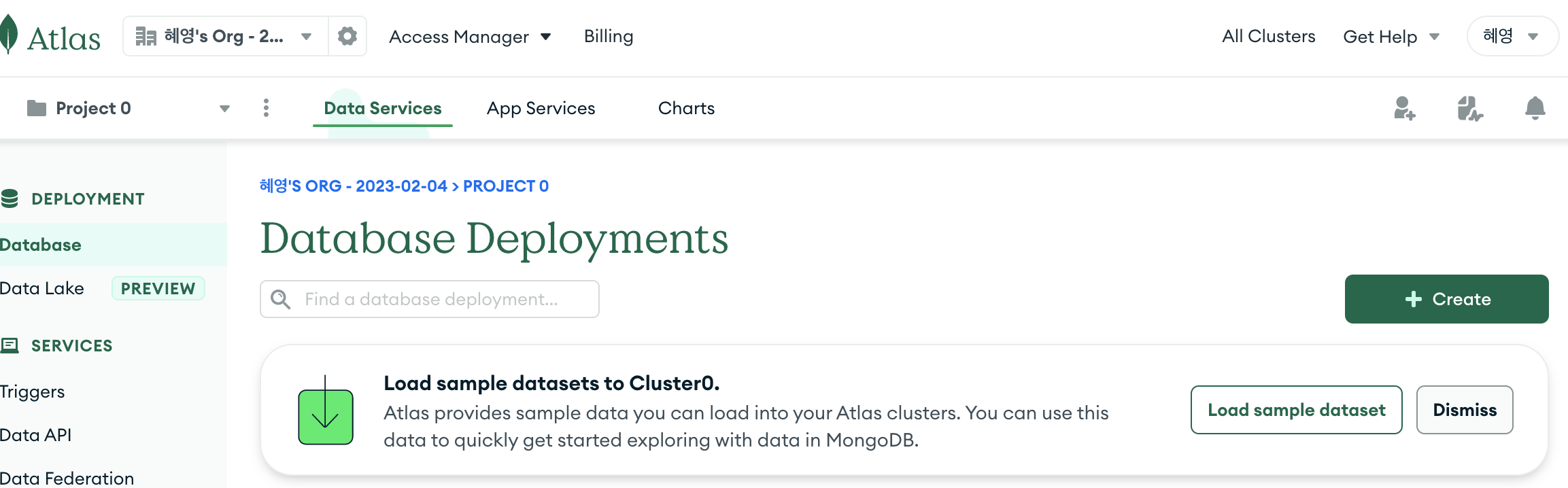
Task: Open the project activity feed icon
Action: (1470, 108)
